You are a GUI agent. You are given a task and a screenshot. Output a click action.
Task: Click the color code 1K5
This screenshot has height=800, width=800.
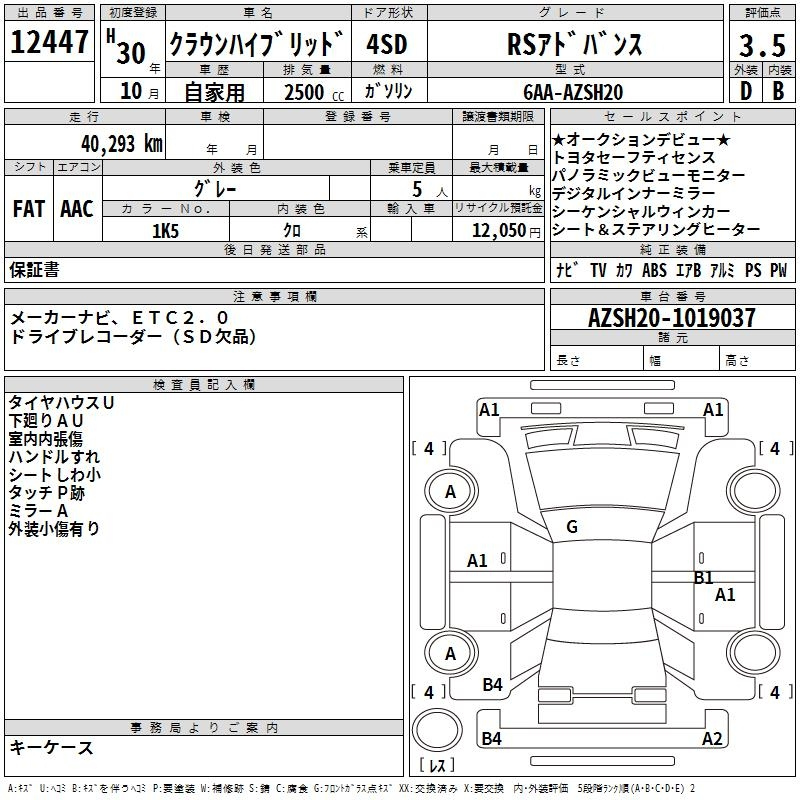[164, 230]
